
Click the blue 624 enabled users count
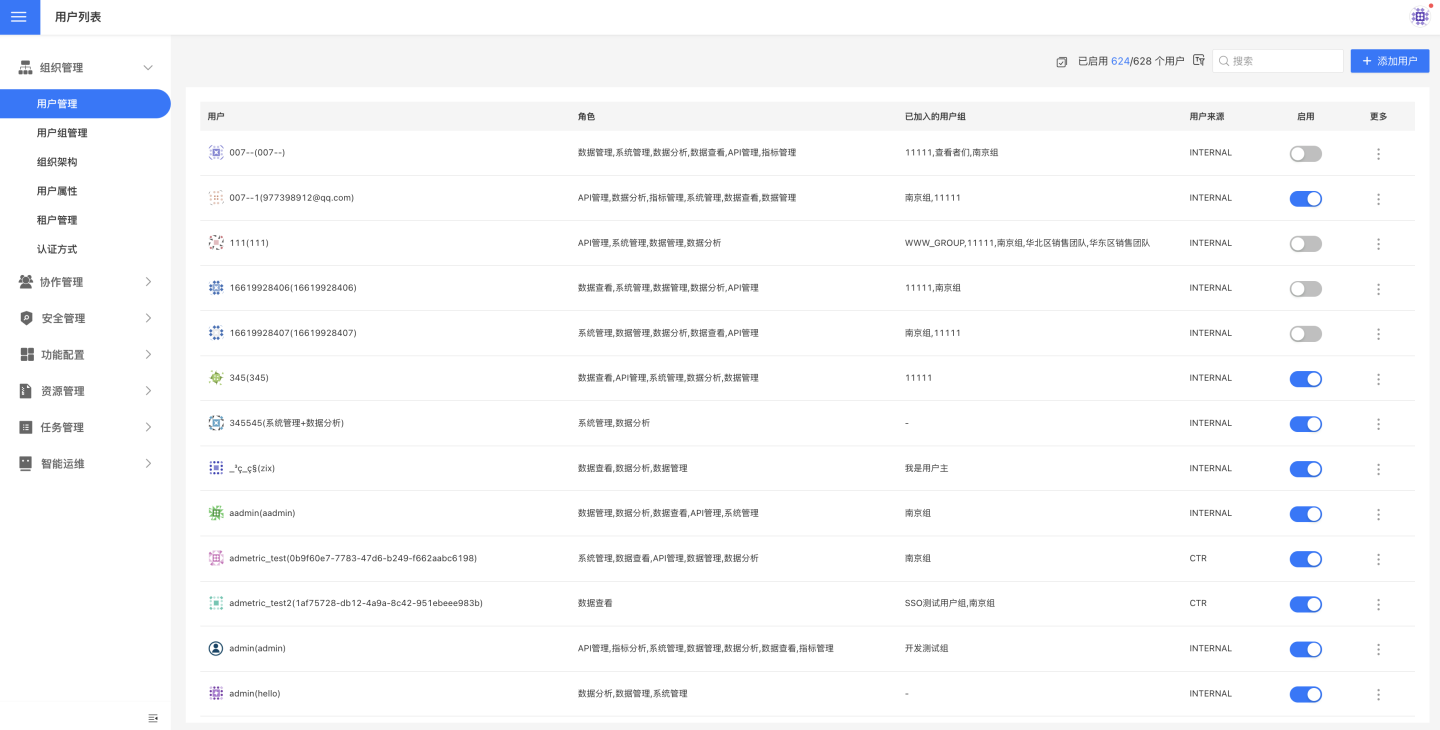(1119, 61)
